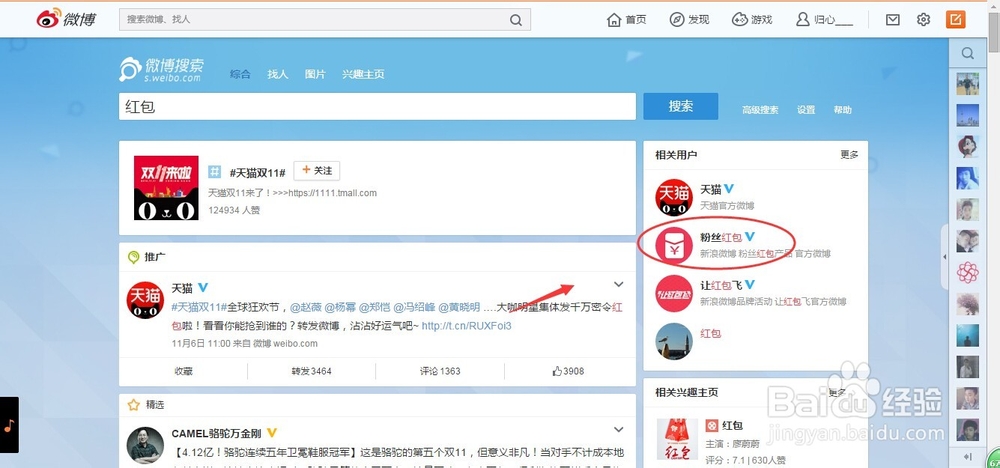Click the 收藏 button on the 天猫 post
The width and height of the screenshot is (1000, 468).
184,371
